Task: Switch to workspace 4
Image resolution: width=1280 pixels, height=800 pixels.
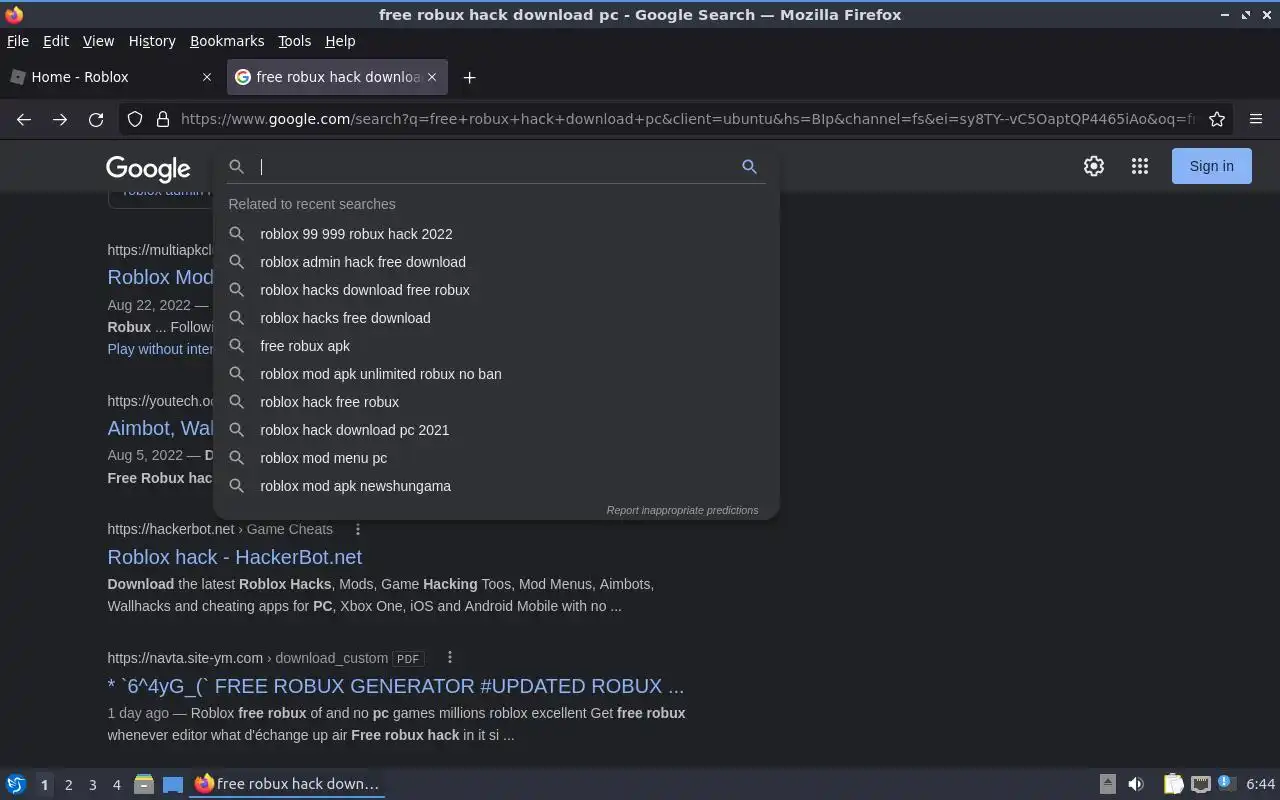Action: 116,785
